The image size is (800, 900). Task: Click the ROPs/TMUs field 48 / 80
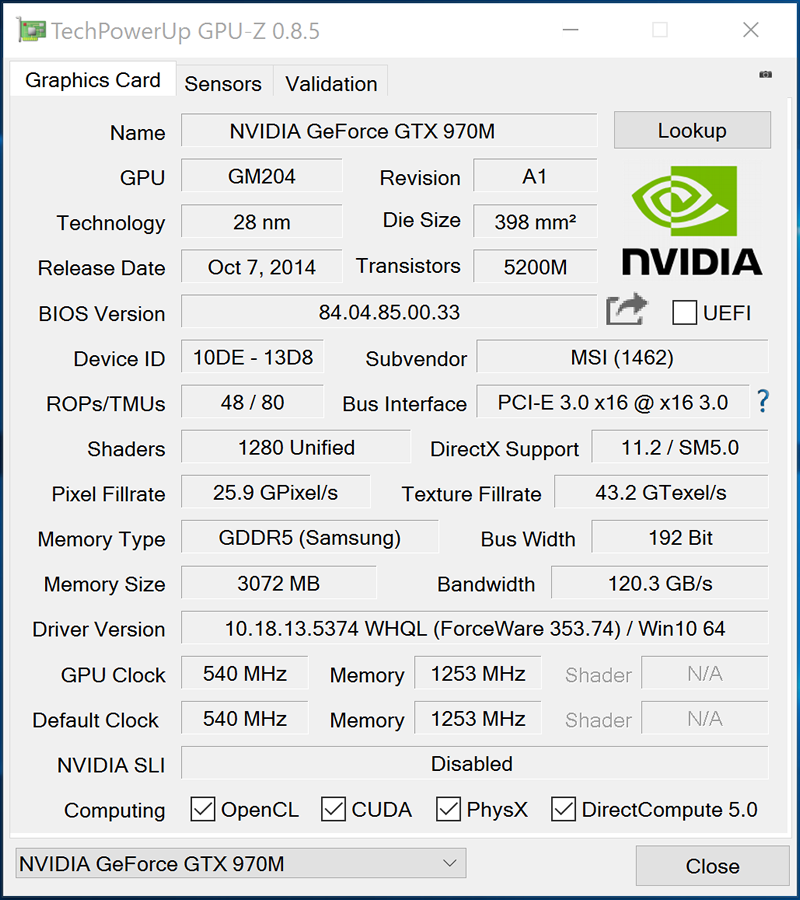pos(253,402)
